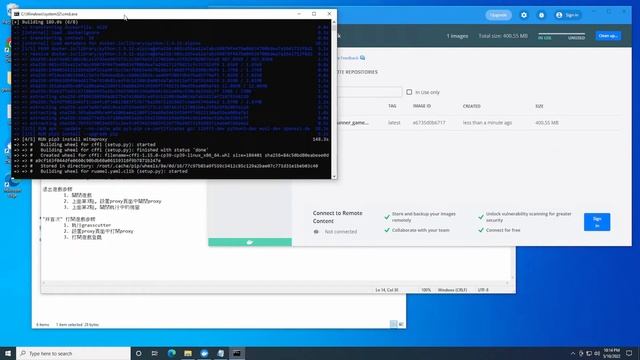
Task: Click the cmd window scrollbar down arrow
Action: click(334, 176)
